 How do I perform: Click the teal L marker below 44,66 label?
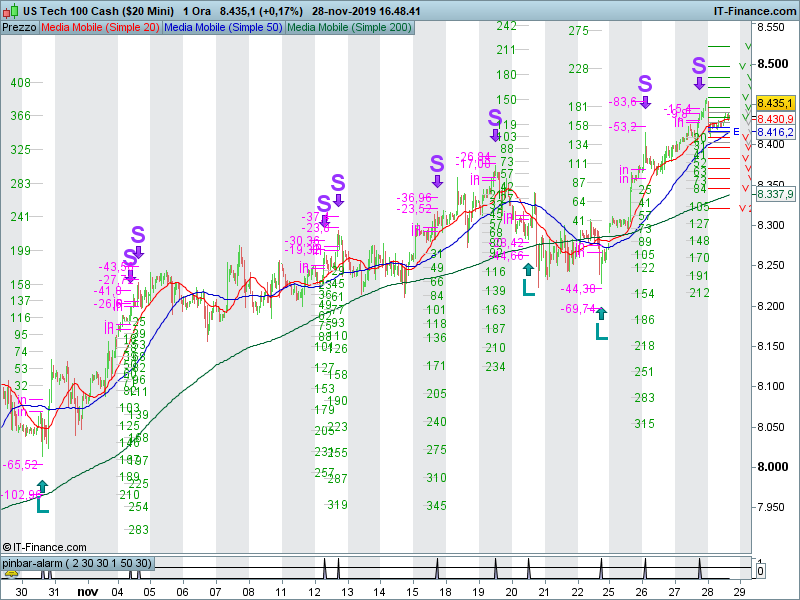coord(529,288)
